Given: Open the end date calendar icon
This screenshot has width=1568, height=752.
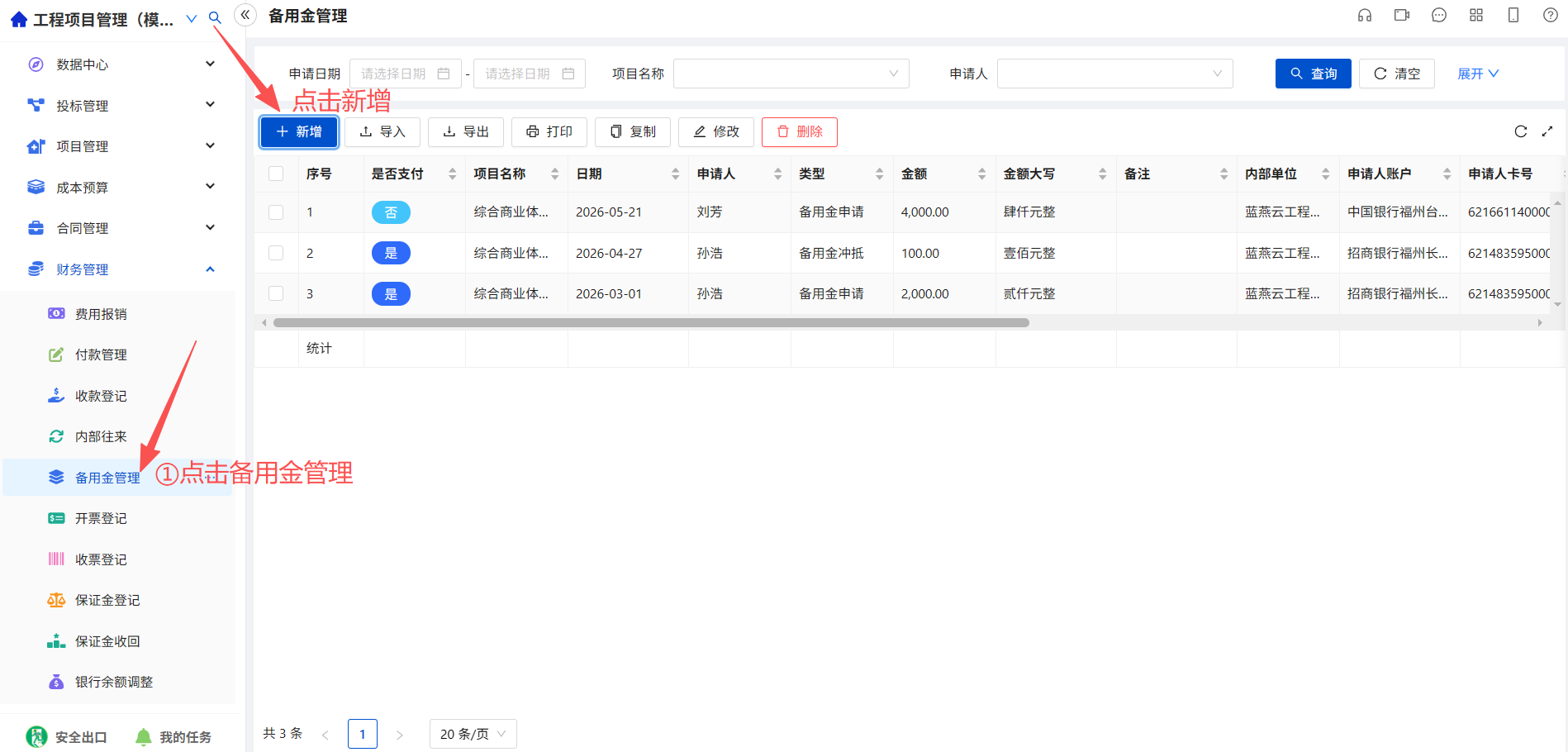Looking at the screenshot, I should coord(568,74).
